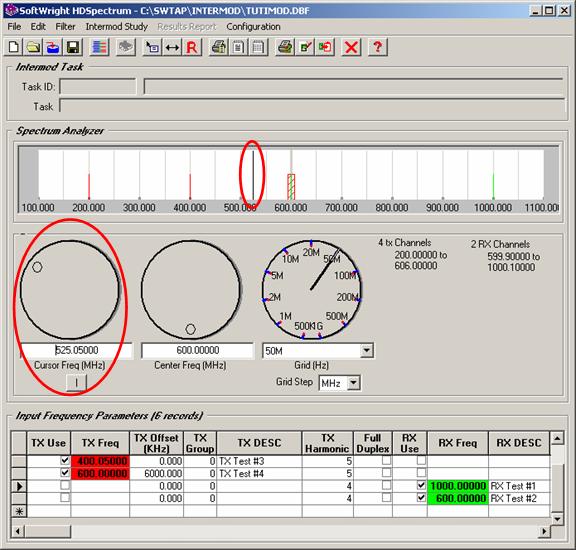The width and height of the screenshot is (576, 550).
Task: Check TX Use in RX Test #2 row
Action: [65, 498]
